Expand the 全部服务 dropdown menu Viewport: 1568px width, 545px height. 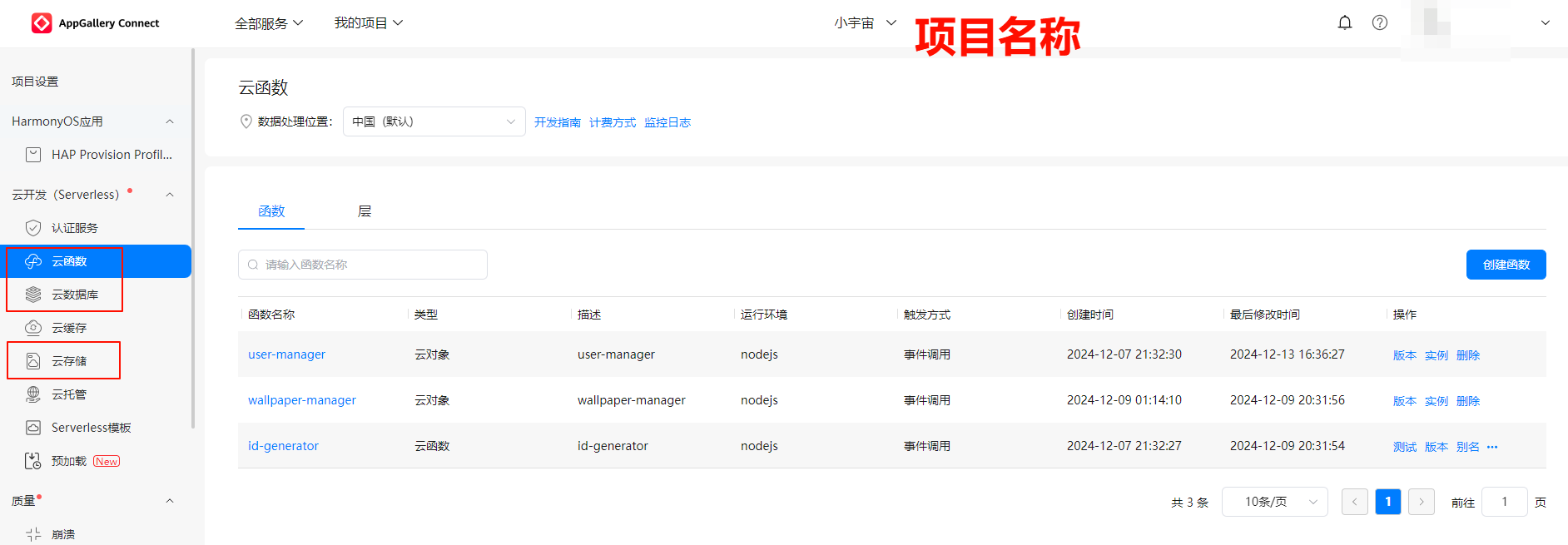[268, 23]
